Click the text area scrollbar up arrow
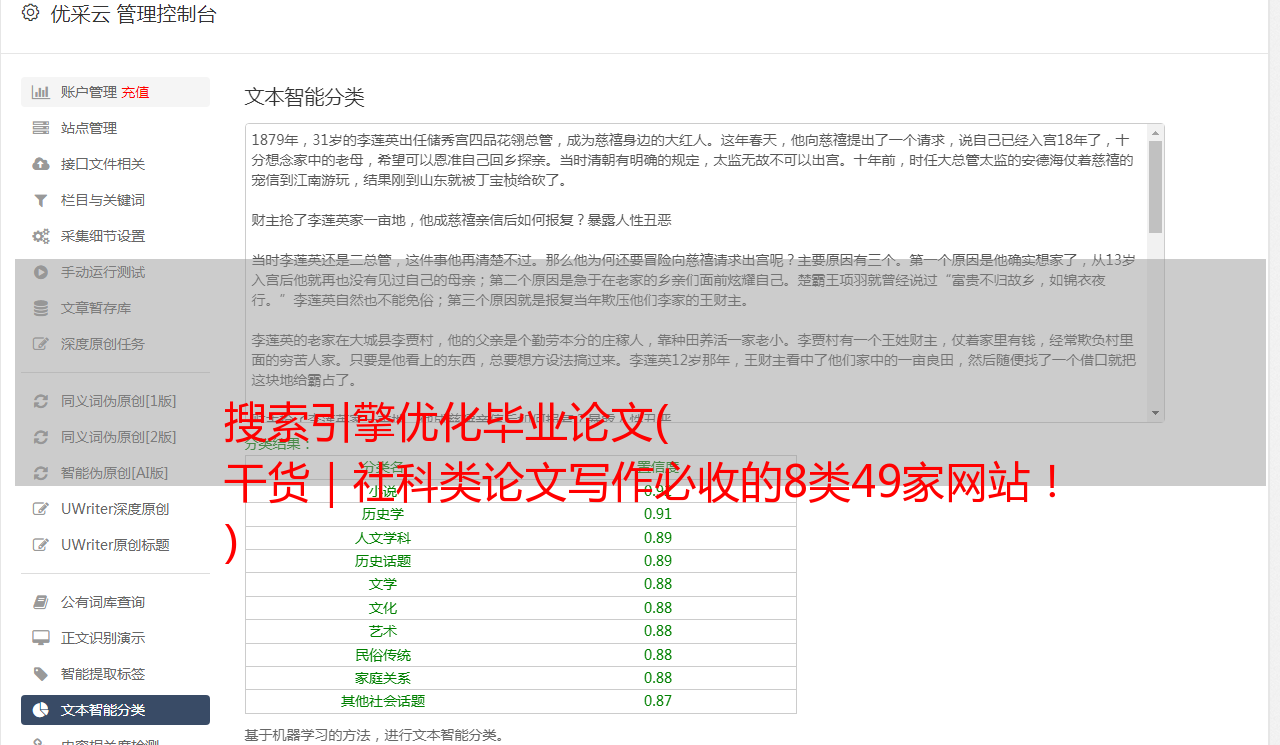Viewport: 1280px width, 745px height. [1156, 132]
